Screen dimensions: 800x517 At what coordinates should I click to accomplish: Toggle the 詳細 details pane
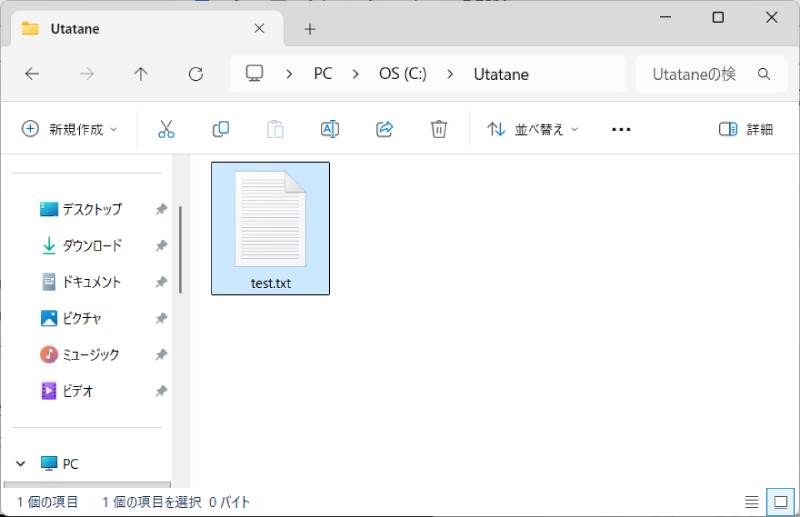tap(746, 129)
